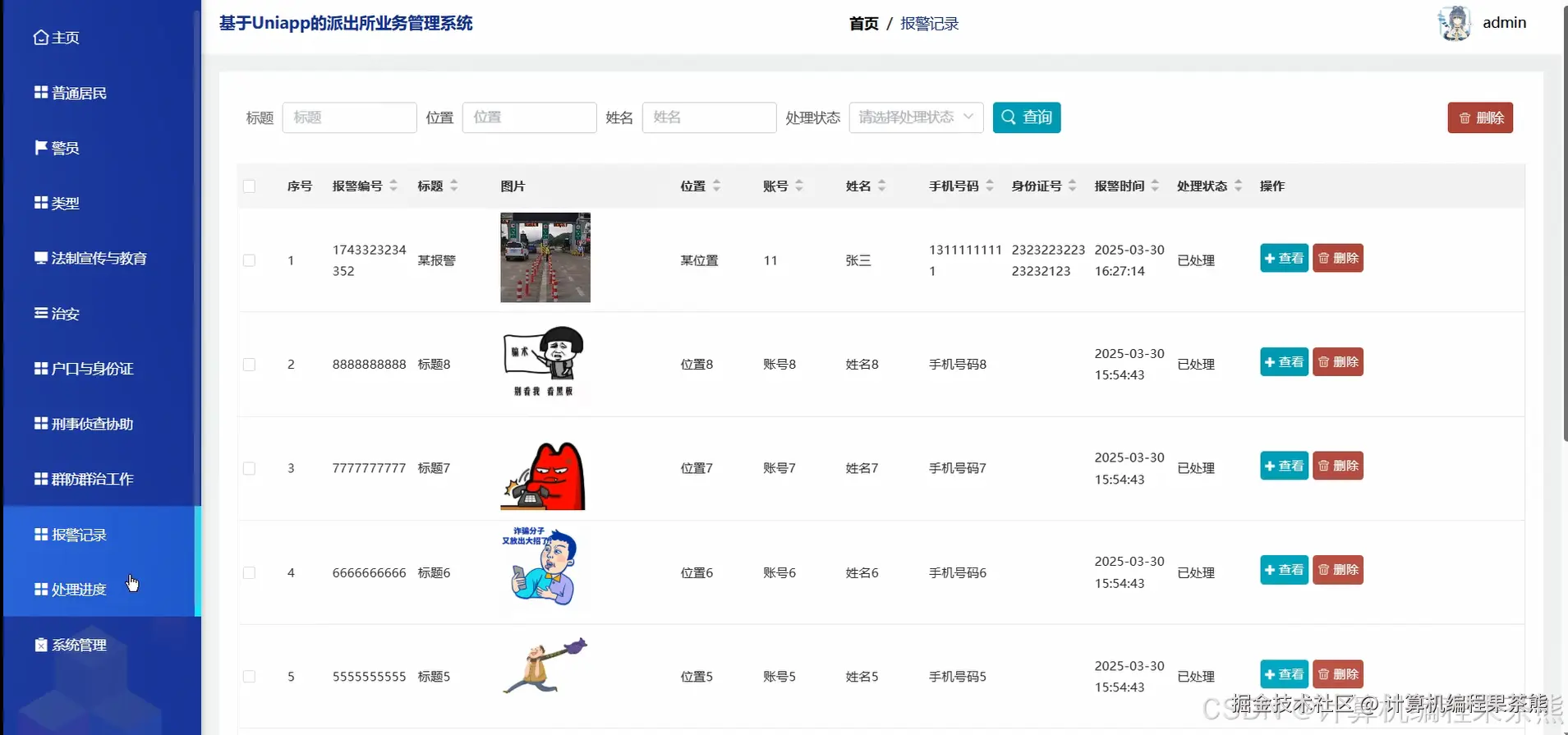The width and height of the screenshot is (1568, 735).
Task: Sort by 身份证号 column arrows
Action: (1072, 186)
